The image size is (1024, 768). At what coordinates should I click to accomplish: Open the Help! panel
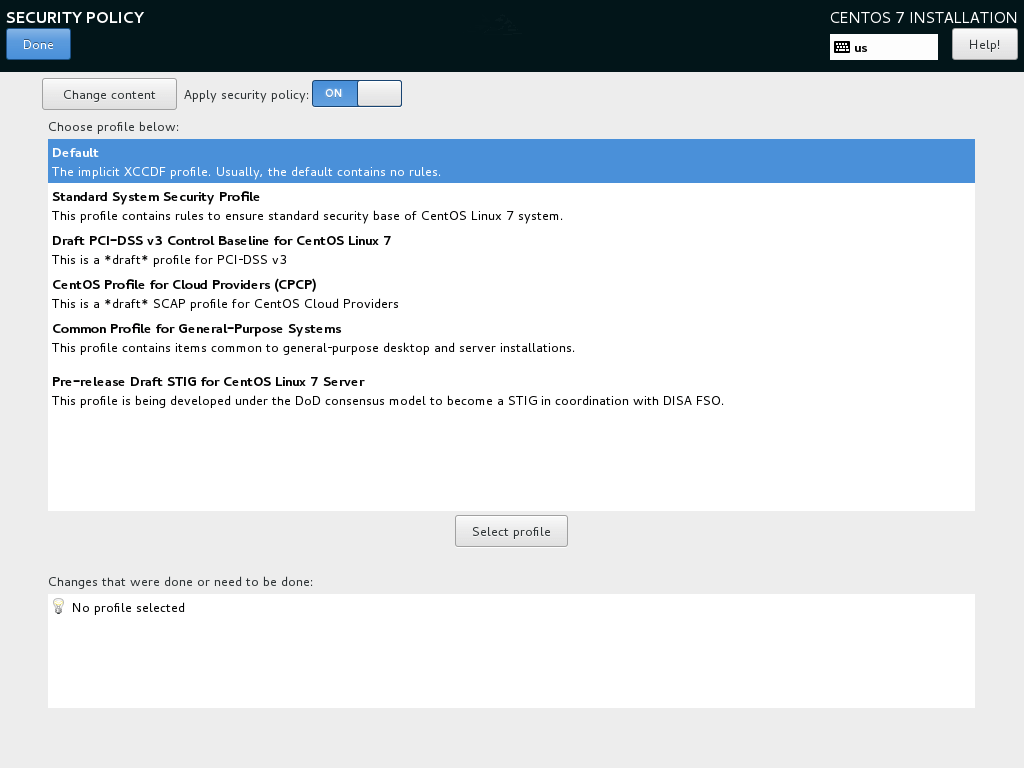(984, 43)
